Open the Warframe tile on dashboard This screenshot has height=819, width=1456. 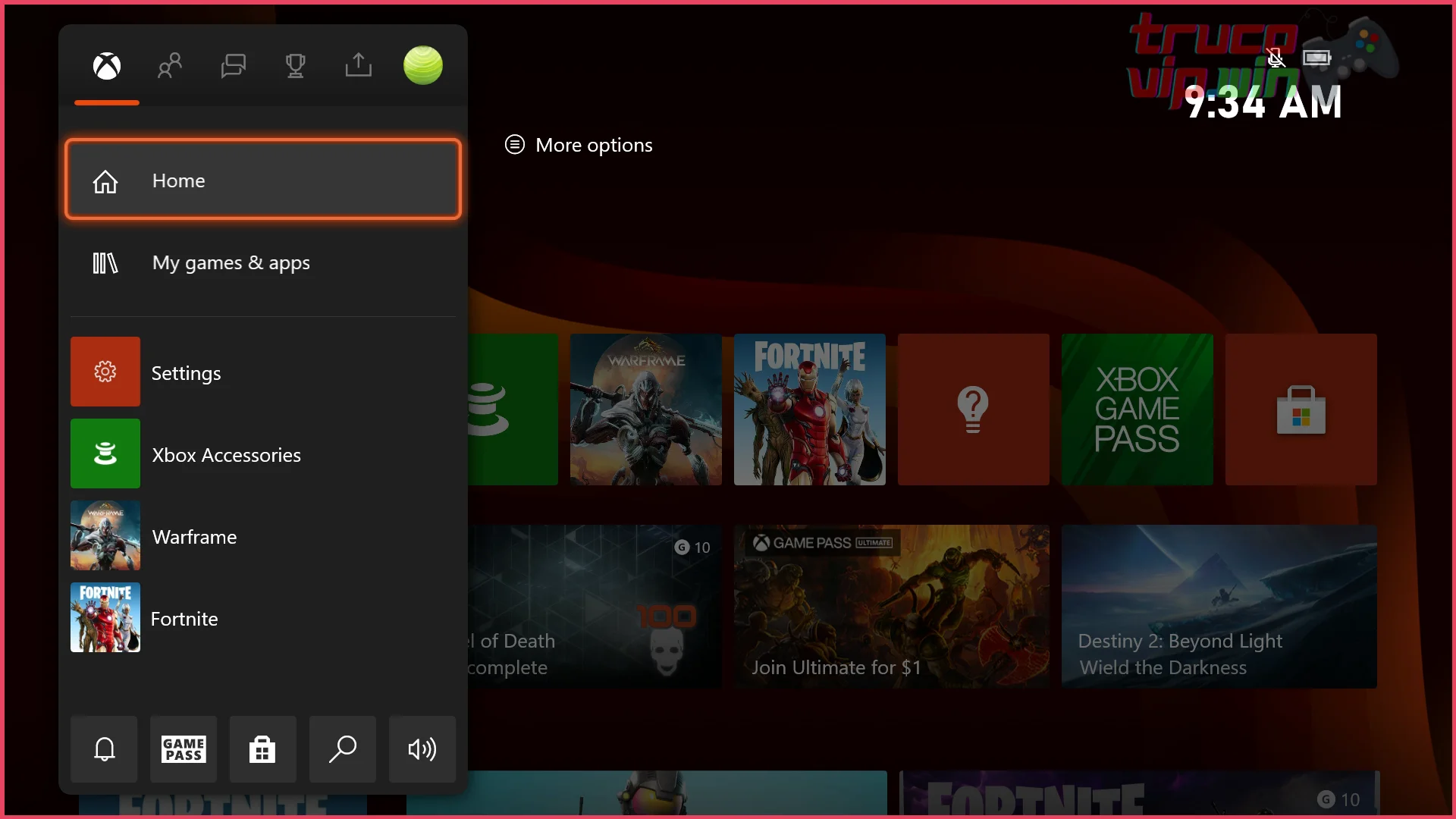coord(646,409)
